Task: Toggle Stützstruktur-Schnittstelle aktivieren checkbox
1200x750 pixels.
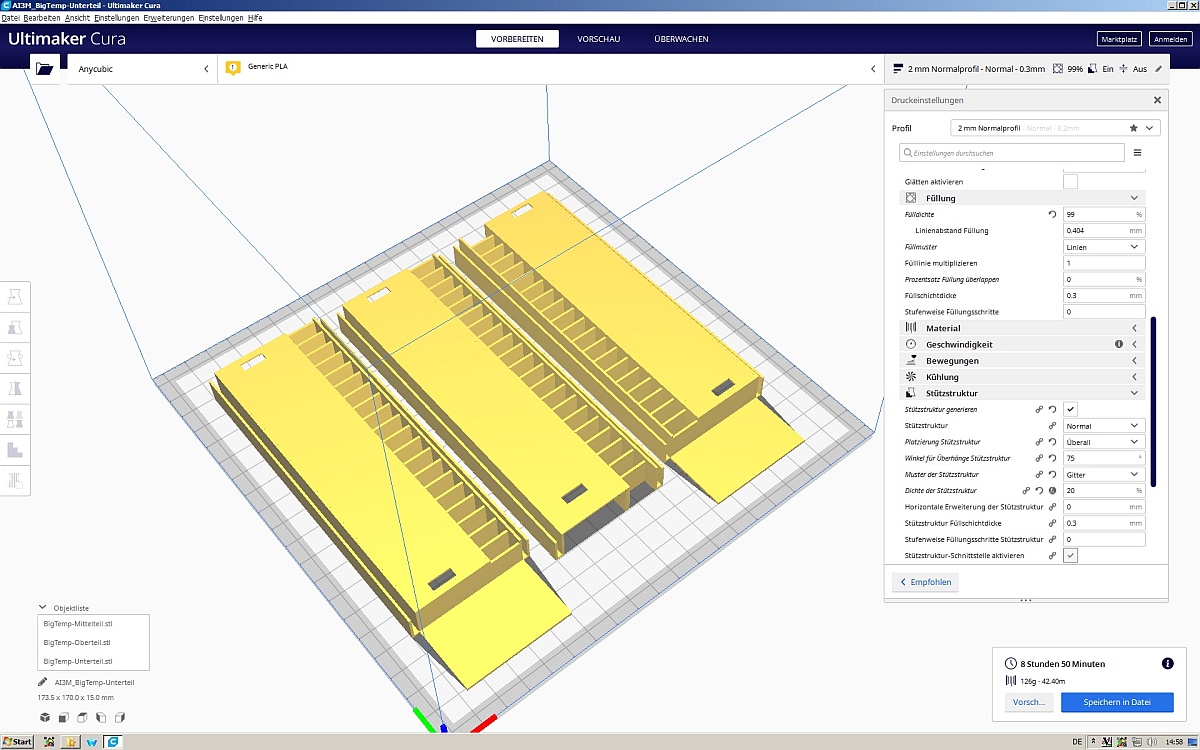Action: (x=1070, y=555)
